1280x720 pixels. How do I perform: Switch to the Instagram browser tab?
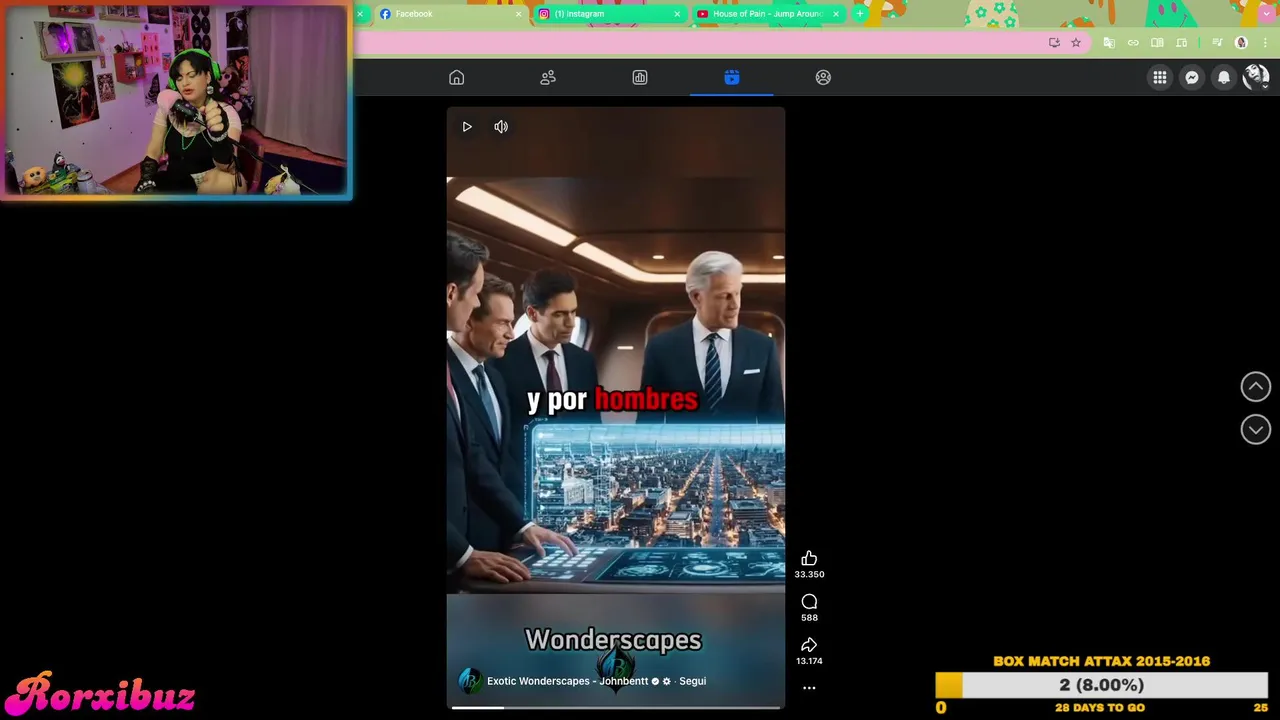pos(609,14)
